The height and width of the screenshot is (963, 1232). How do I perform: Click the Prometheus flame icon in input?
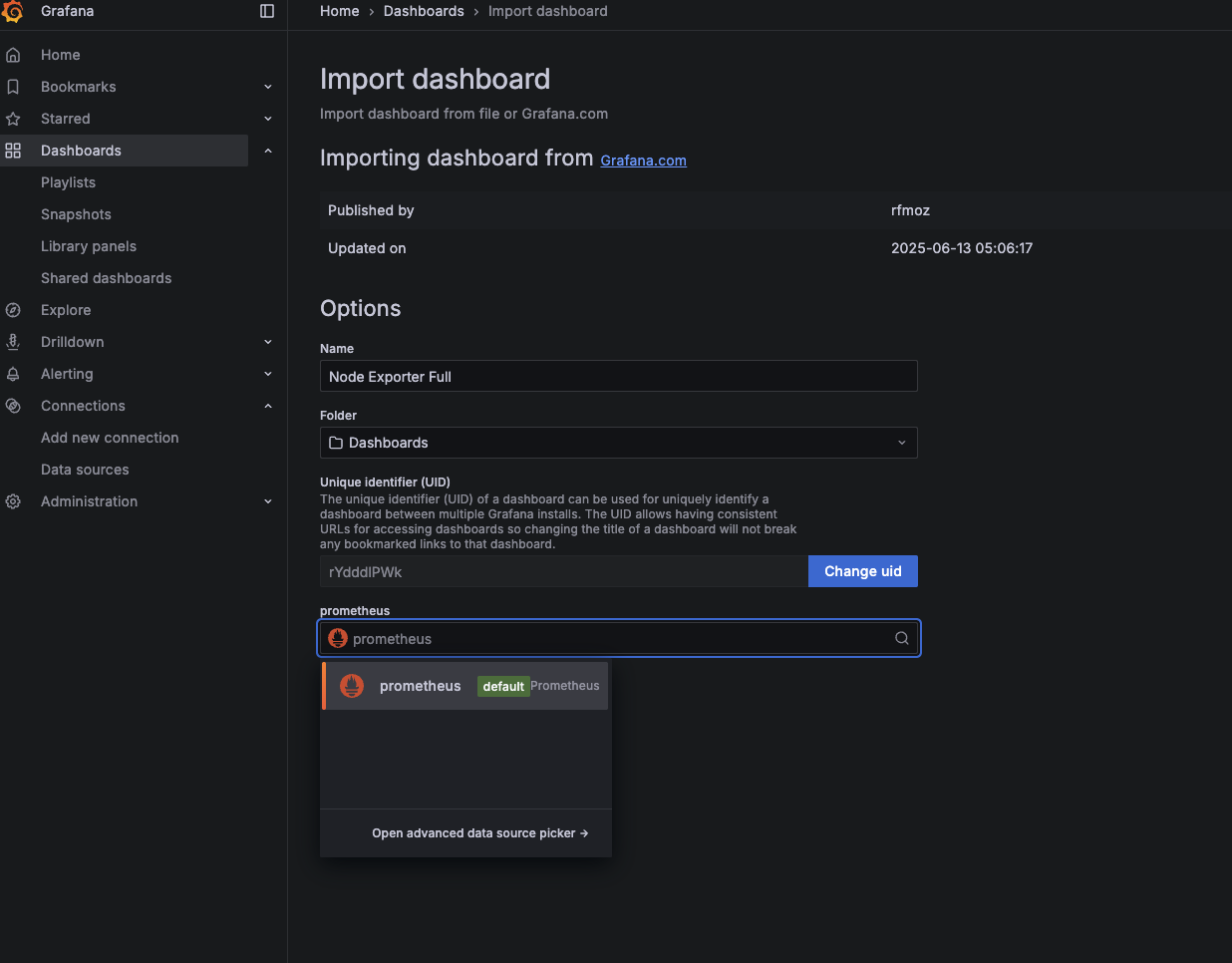point(338,638)
